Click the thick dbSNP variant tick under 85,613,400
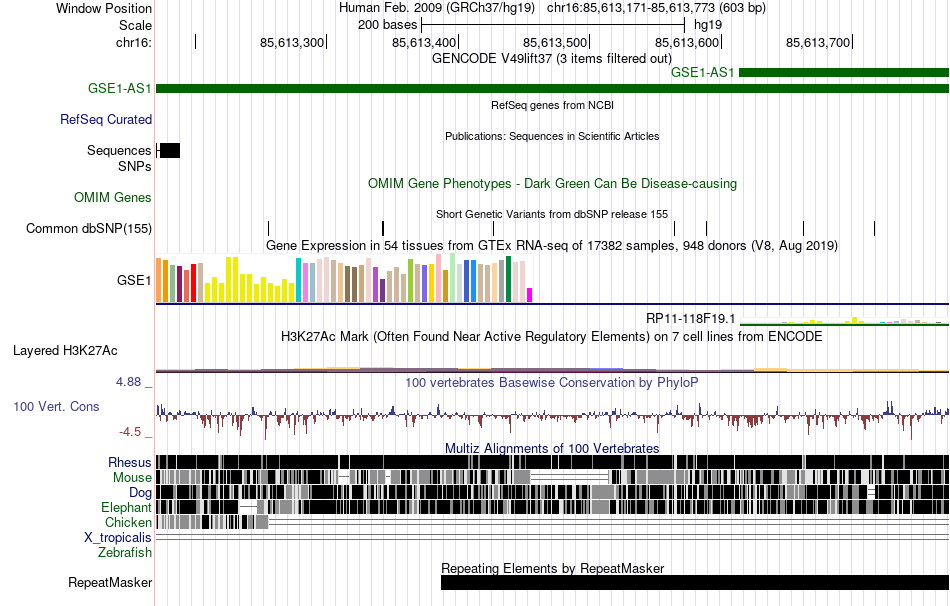The width and height of the screenshot is (950, 606). [x=383, y=228]
